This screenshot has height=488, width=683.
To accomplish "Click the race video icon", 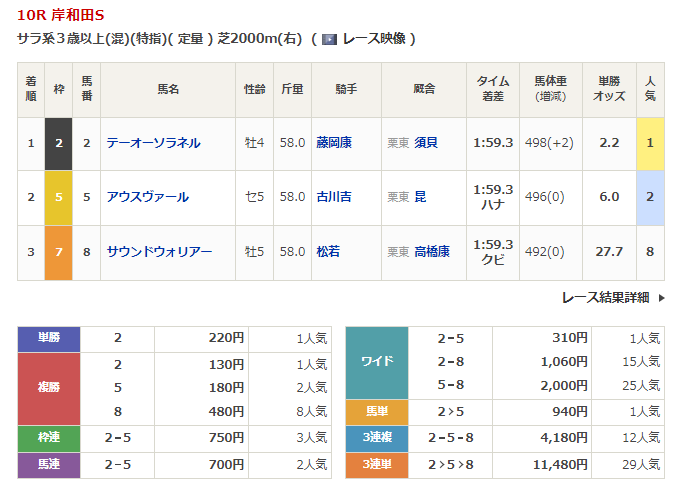I will click(x=329, y=39).
